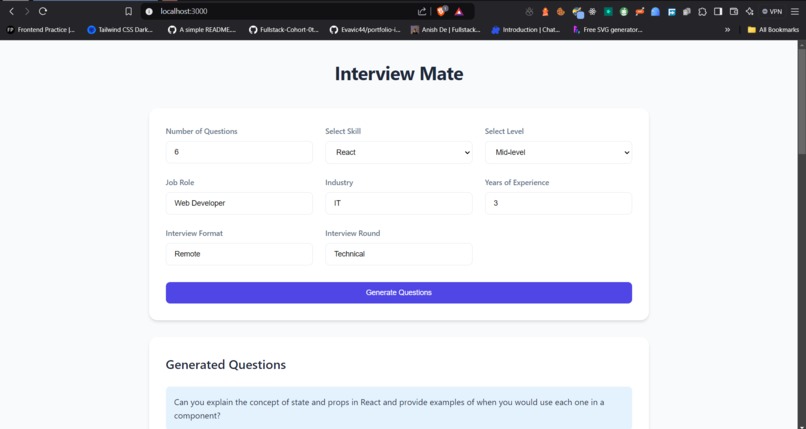Open the Tailwind CSS Dark bookmark
The width and height of the screenshot is (806, 429).
coord(120,30)
